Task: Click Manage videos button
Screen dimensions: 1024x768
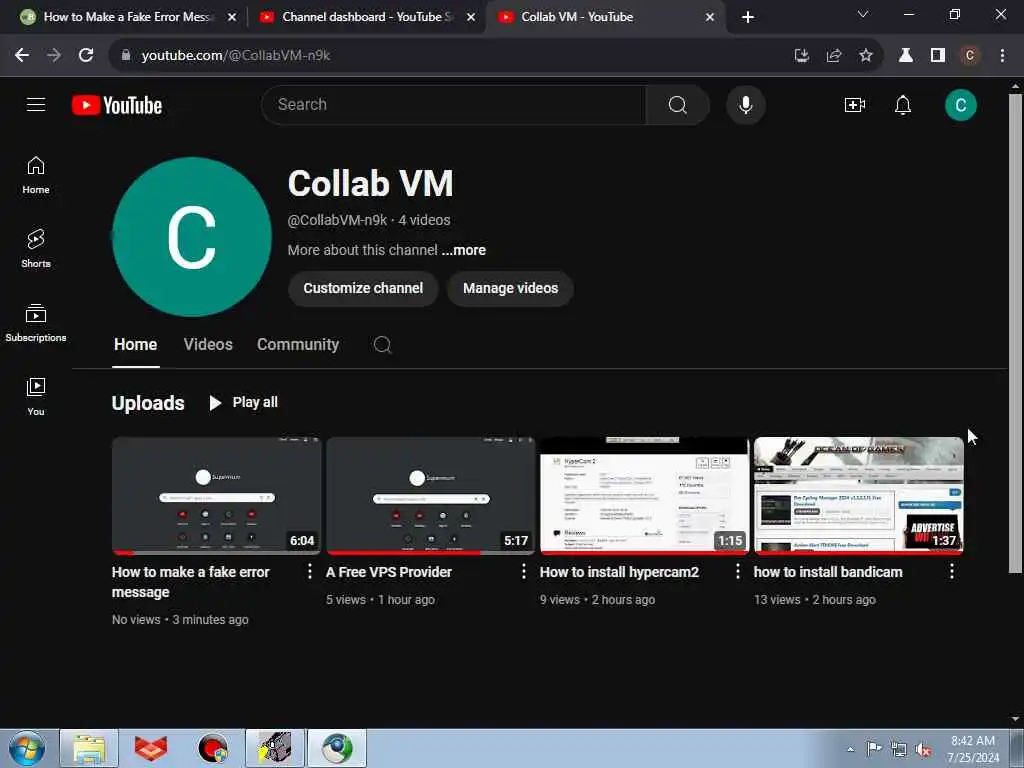Action: tap(511, 288)
